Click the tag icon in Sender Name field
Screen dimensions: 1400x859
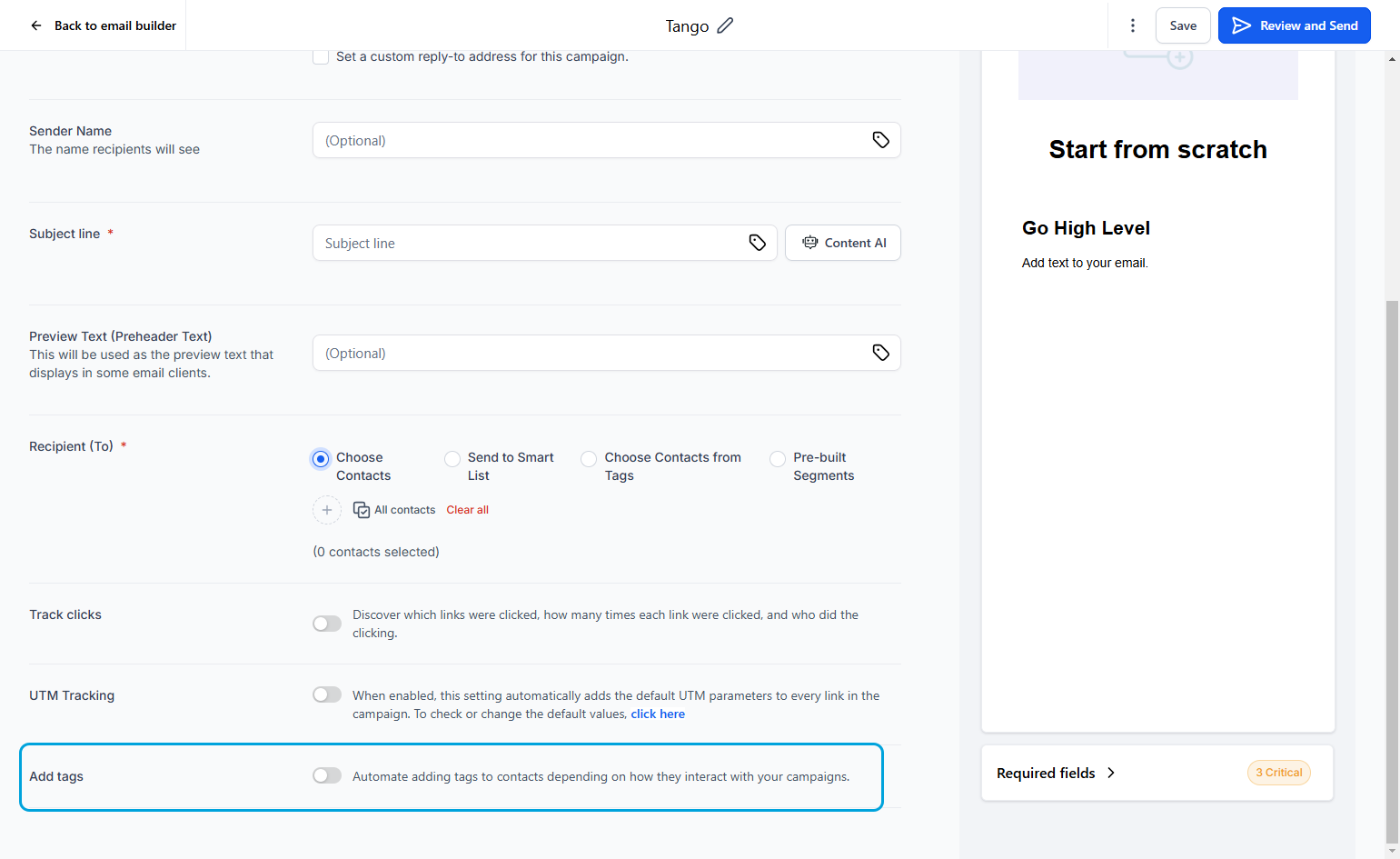pyautogui.click(x=880, y=140)
